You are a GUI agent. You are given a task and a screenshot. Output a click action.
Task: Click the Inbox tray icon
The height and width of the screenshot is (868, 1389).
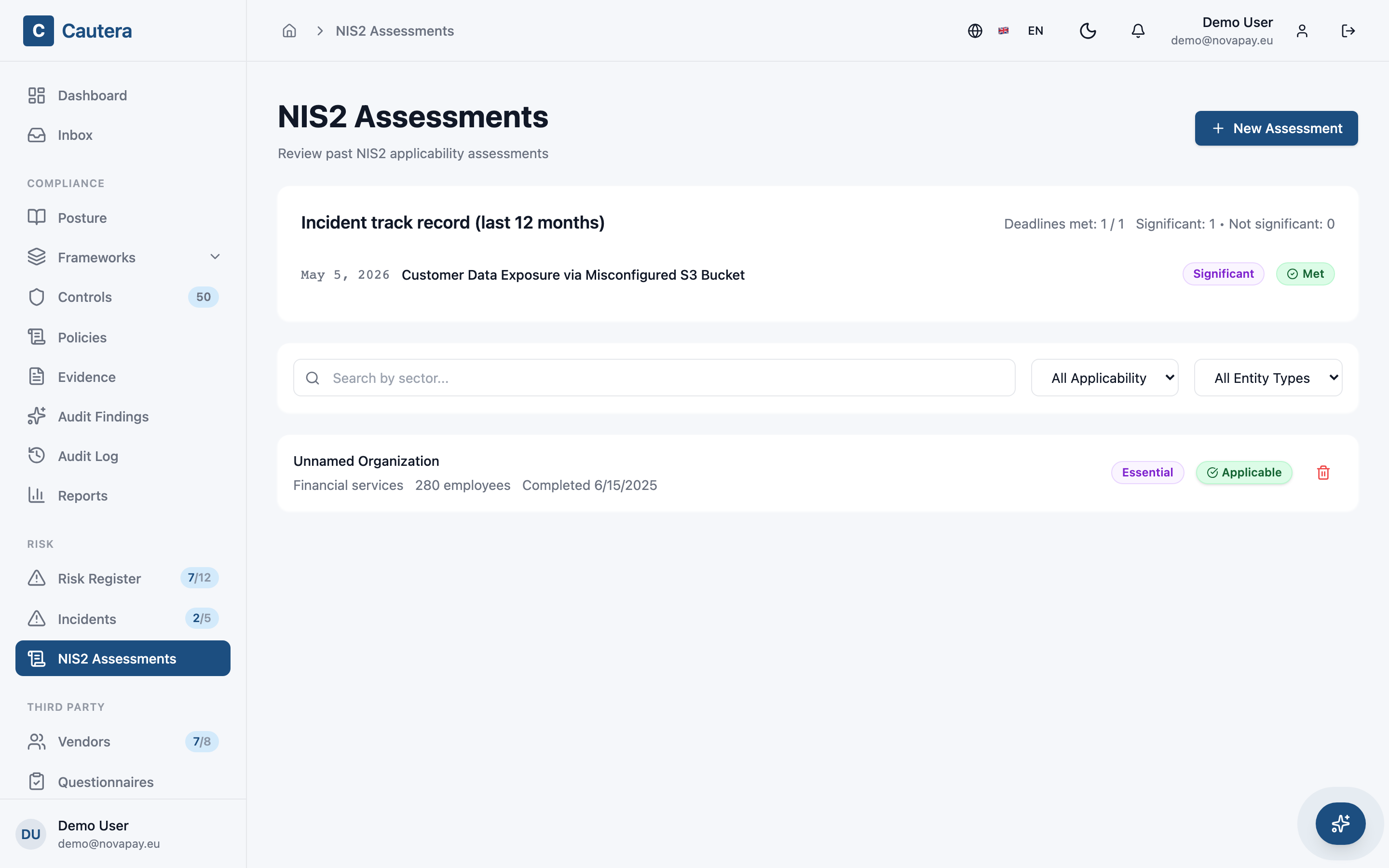pyautogui.click(x=36, y=135)
